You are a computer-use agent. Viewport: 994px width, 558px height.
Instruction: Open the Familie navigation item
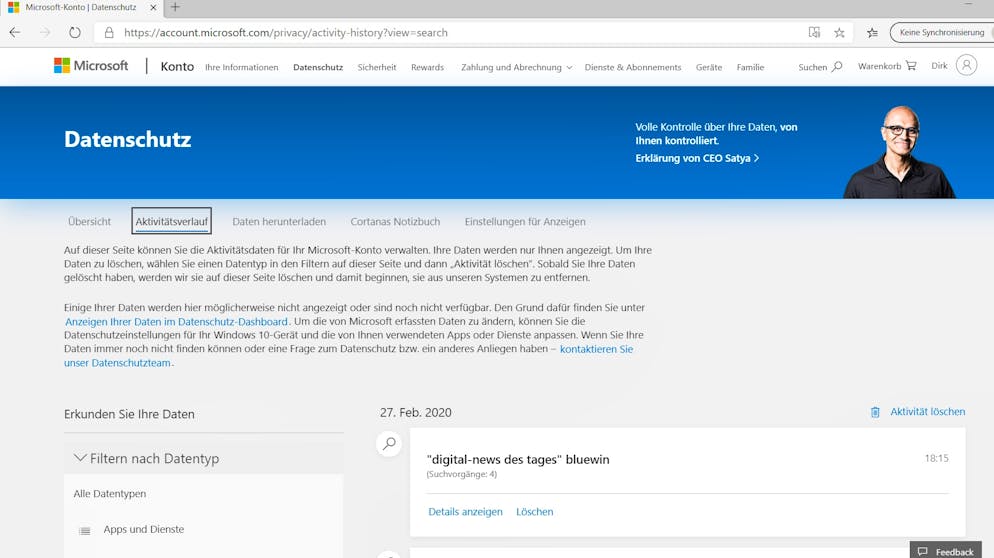pos(750,67)
